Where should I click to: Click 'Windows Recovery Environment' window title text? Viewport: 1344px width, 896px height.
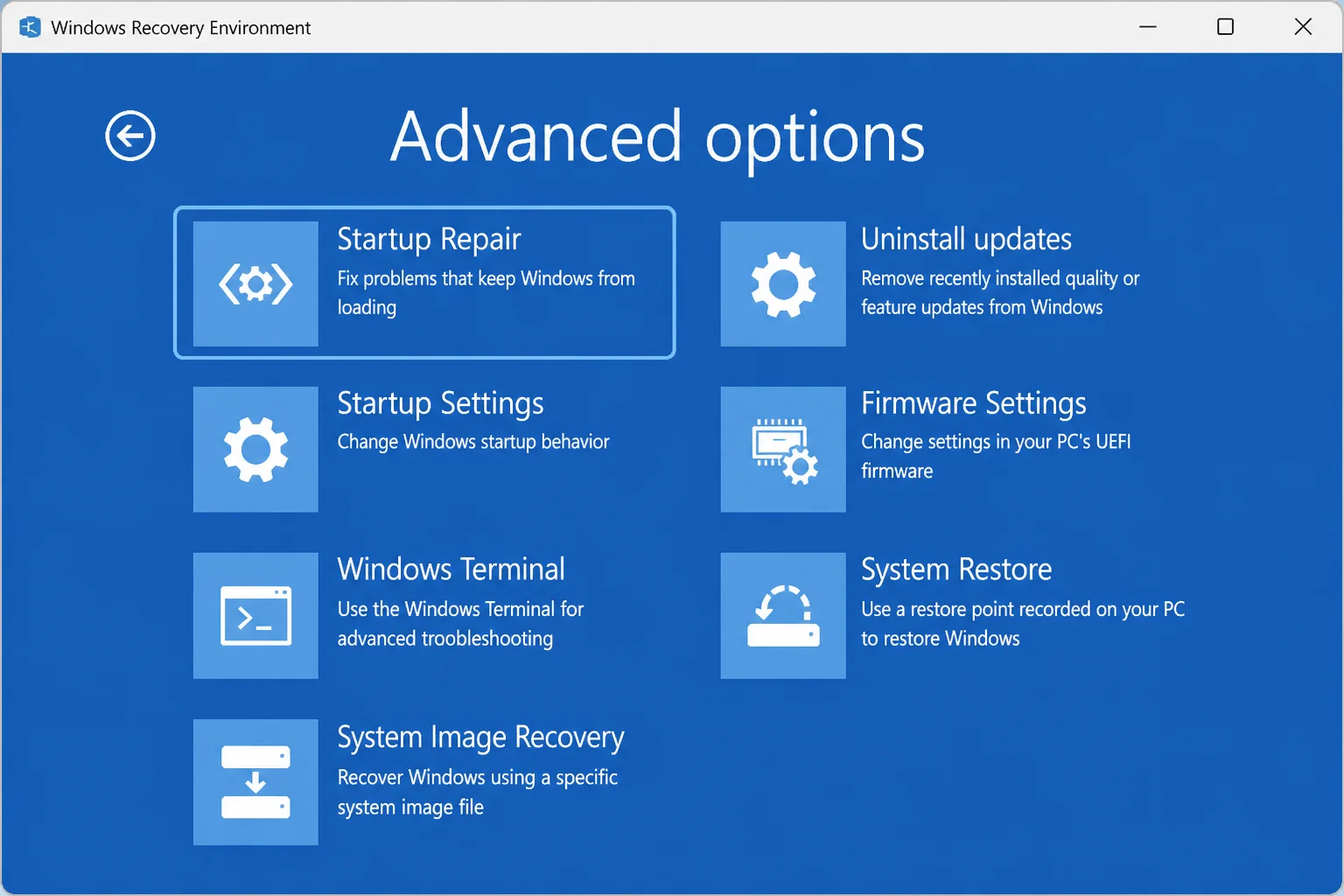pos(180,28)
